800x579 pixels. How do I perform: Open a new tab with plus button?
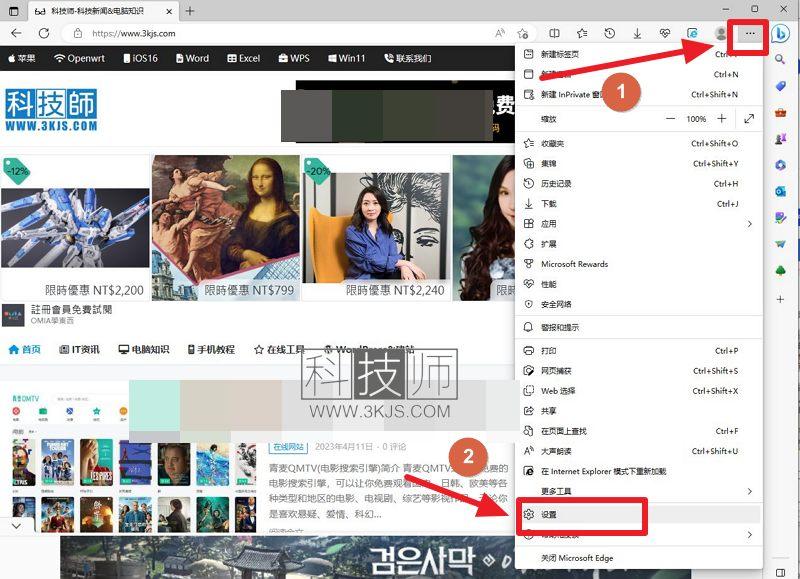pyautogui.click(x=190, y=11)
